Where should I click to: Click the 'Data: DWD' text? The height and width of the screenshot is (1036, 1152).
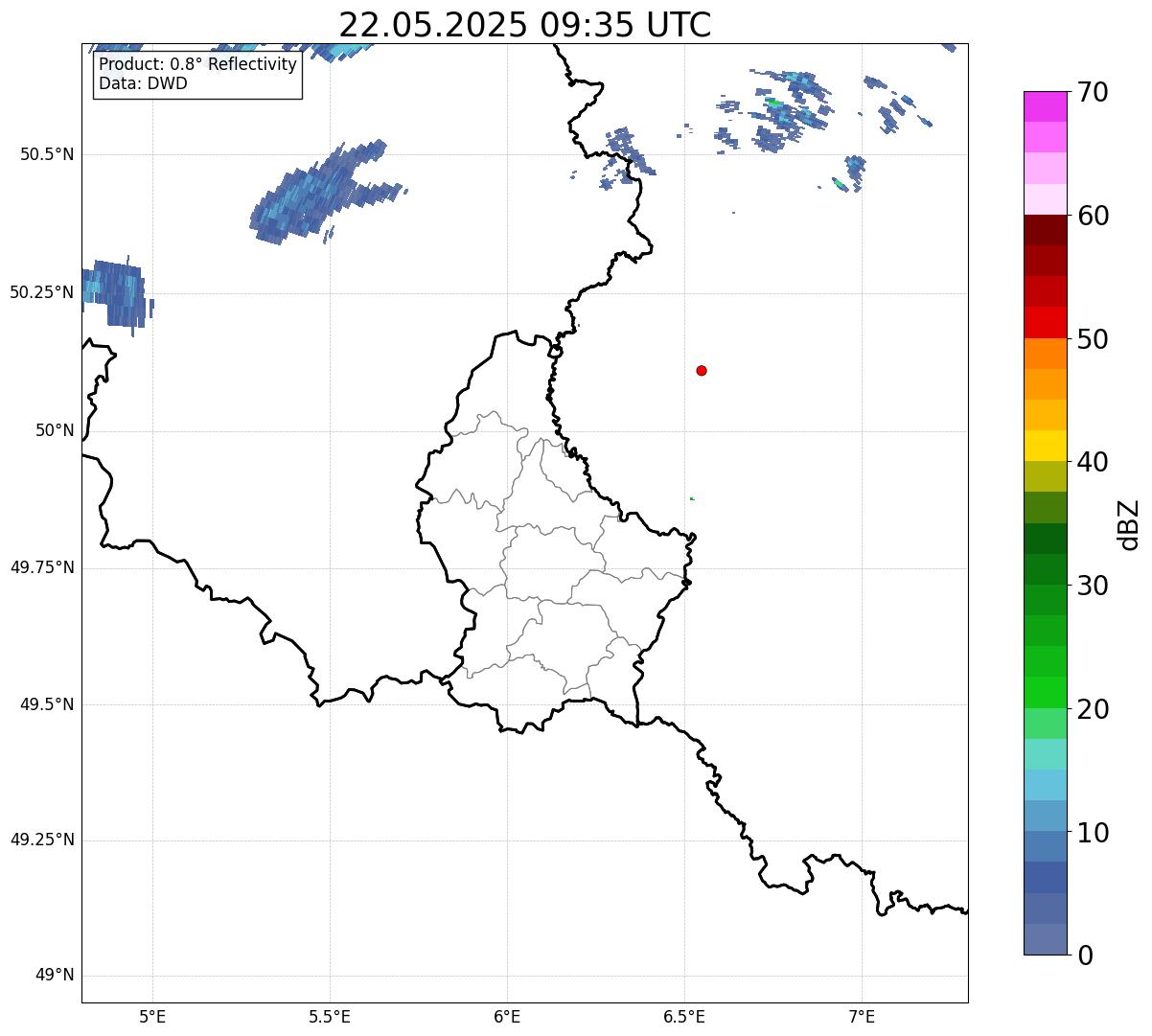144,83
